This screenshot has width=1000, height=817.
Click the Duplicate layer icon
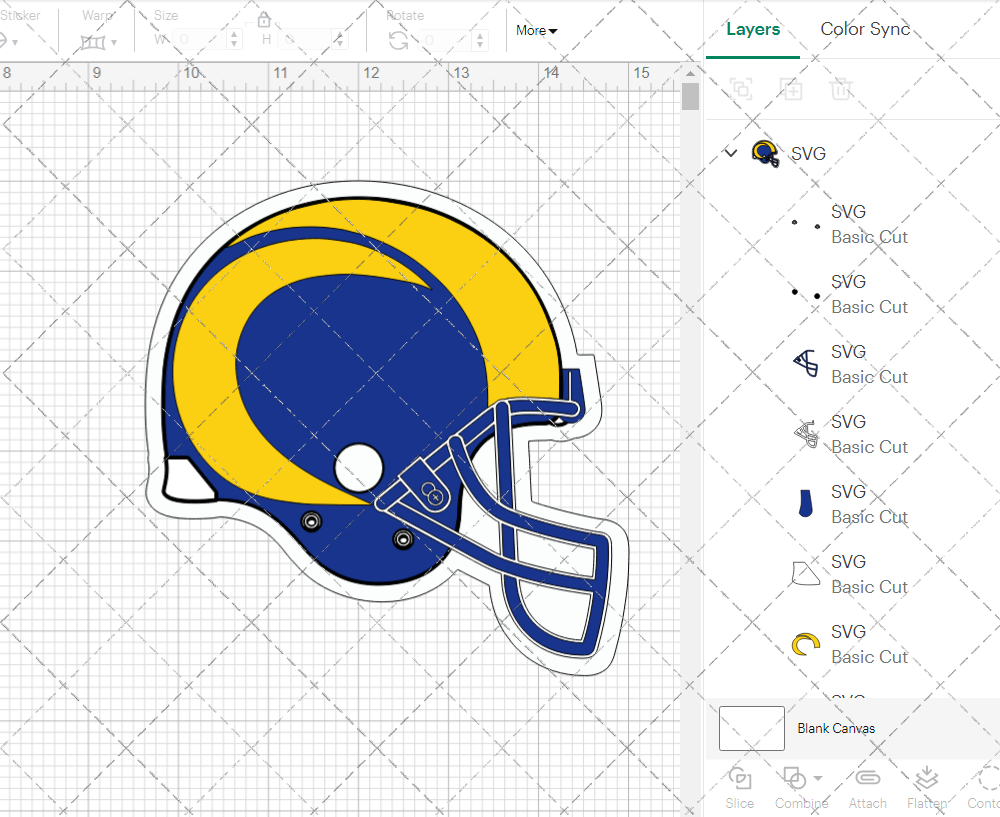point(791,89)
